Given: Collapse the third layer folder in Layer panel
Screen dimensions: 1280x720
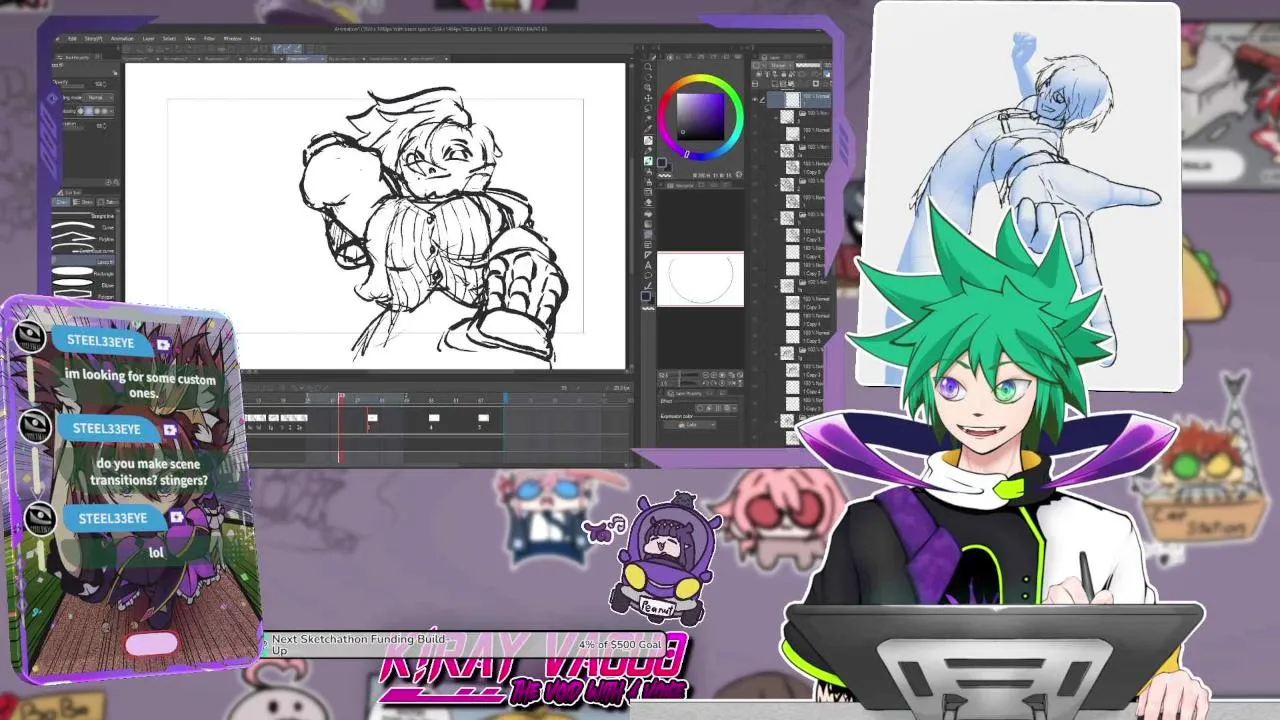Looking at the screenshot, I should click(776, 185).
